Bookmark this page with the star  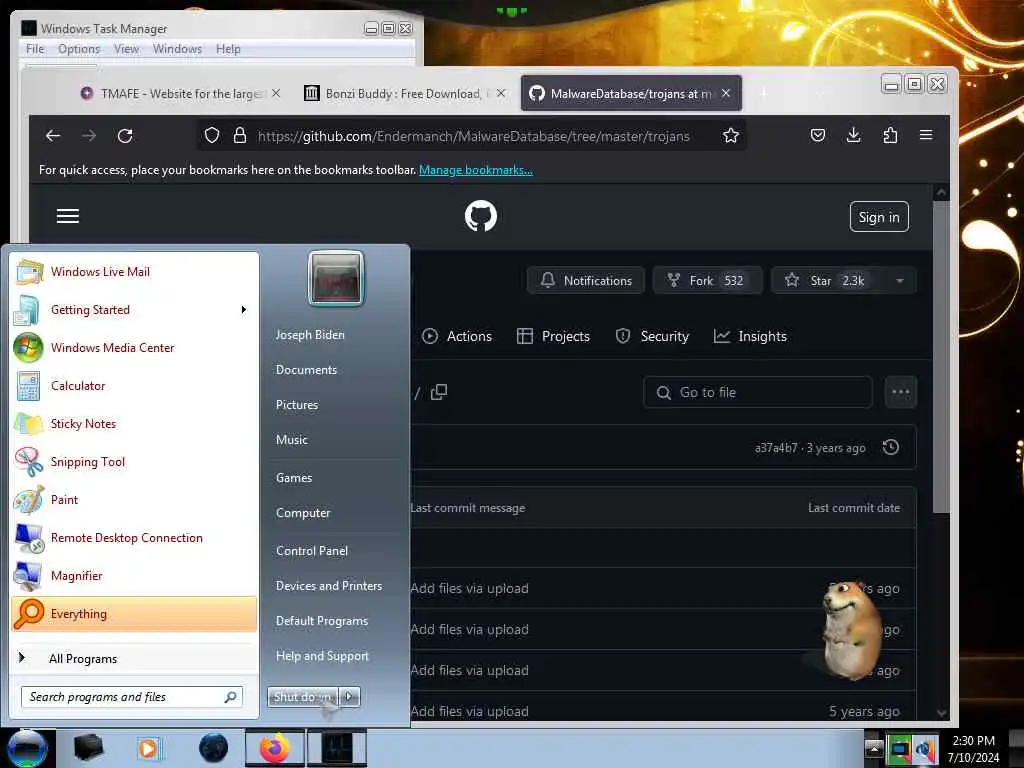click(731, 135)
